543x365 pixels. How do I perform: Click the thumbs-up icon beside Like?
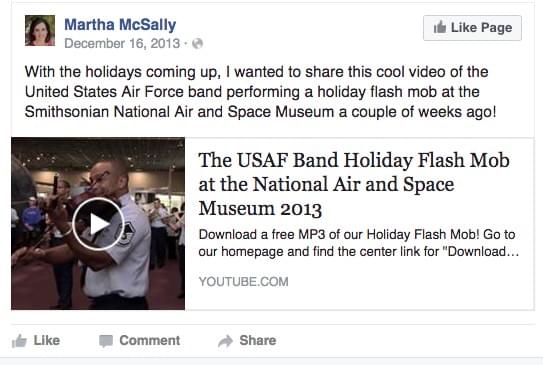19,341
